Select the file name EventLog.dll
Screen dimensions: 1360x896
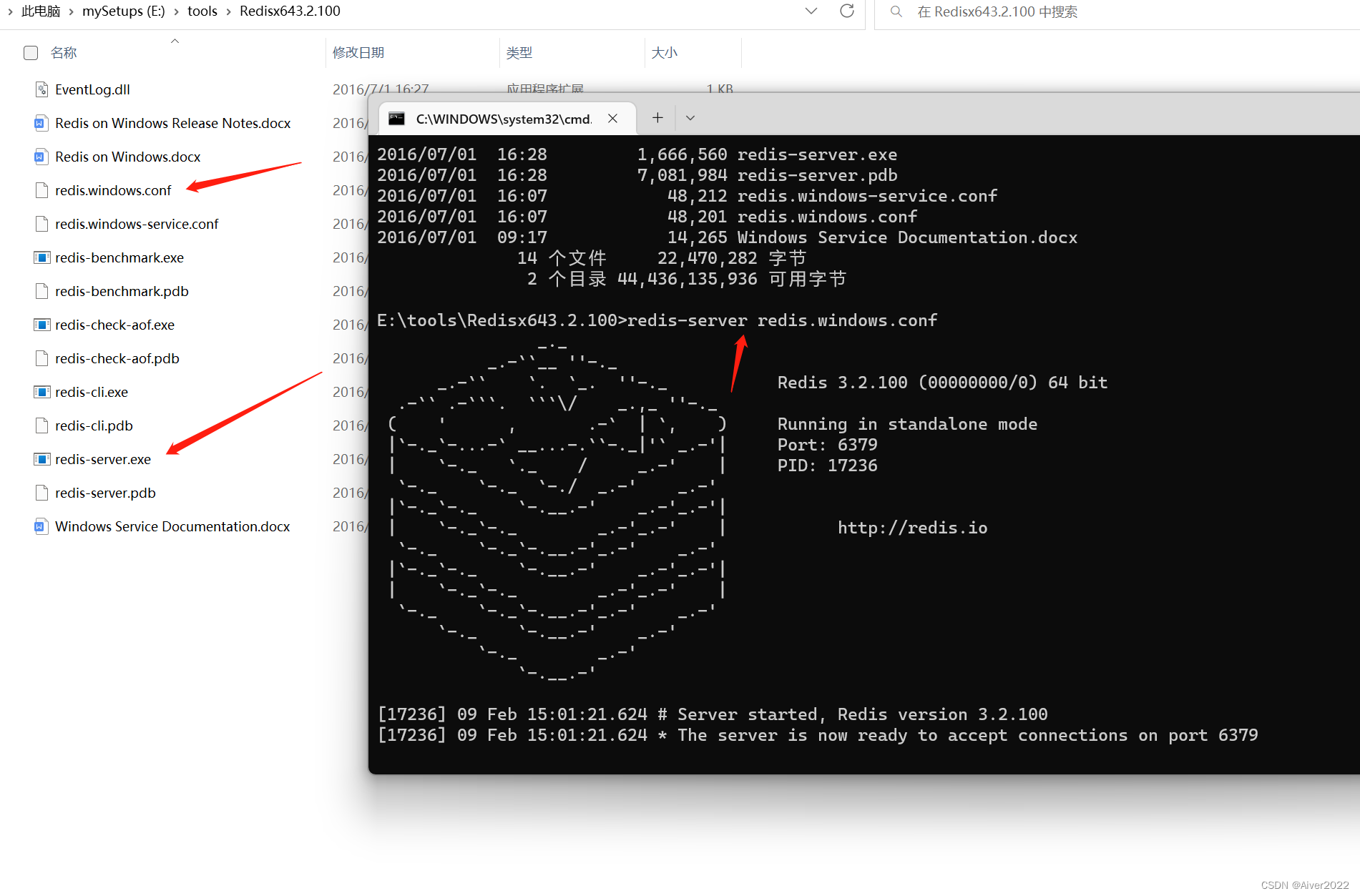(x=92, y=89)
